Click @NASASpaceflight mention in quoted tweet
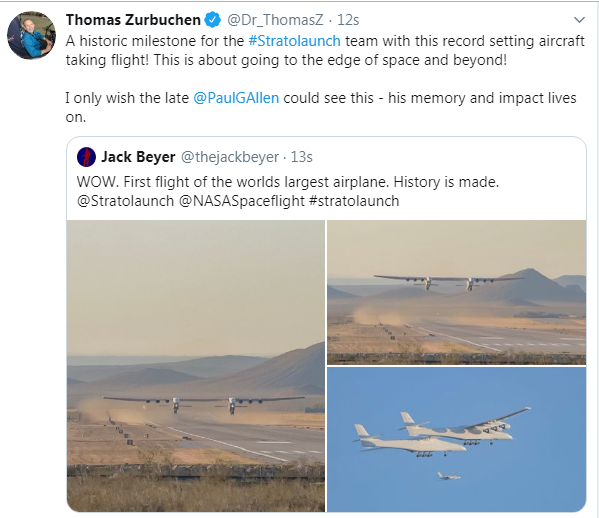This screenshot has width=599, height=518. coord(242,201)
